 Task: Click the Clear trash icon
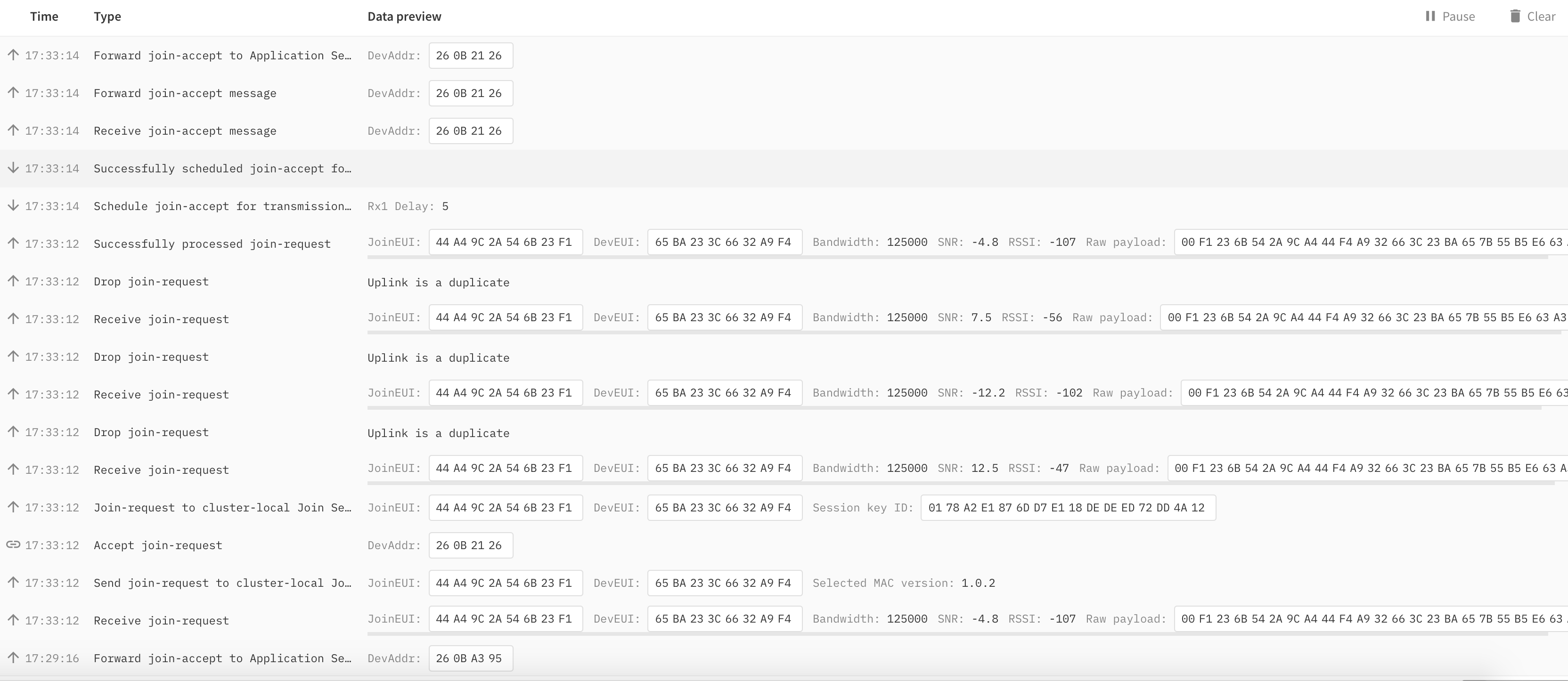pos(1515,16)
